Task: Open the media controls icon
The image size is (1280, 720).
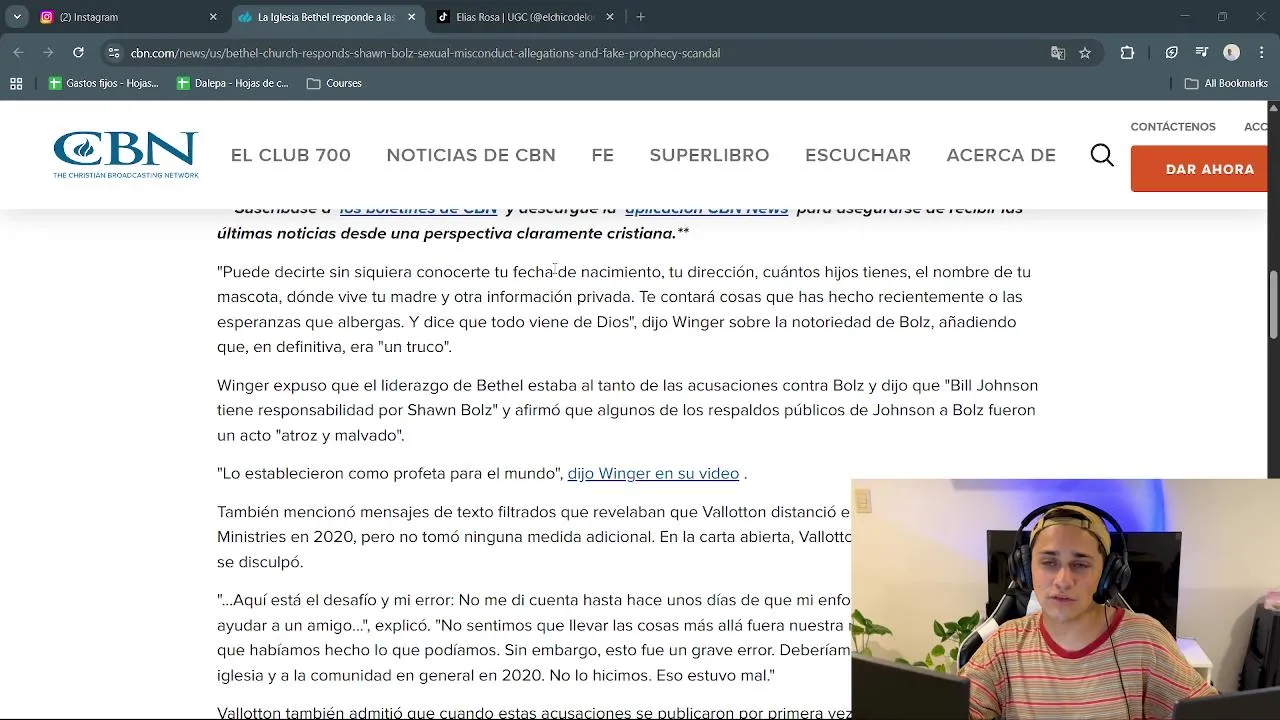Action: click(1202, 53)
